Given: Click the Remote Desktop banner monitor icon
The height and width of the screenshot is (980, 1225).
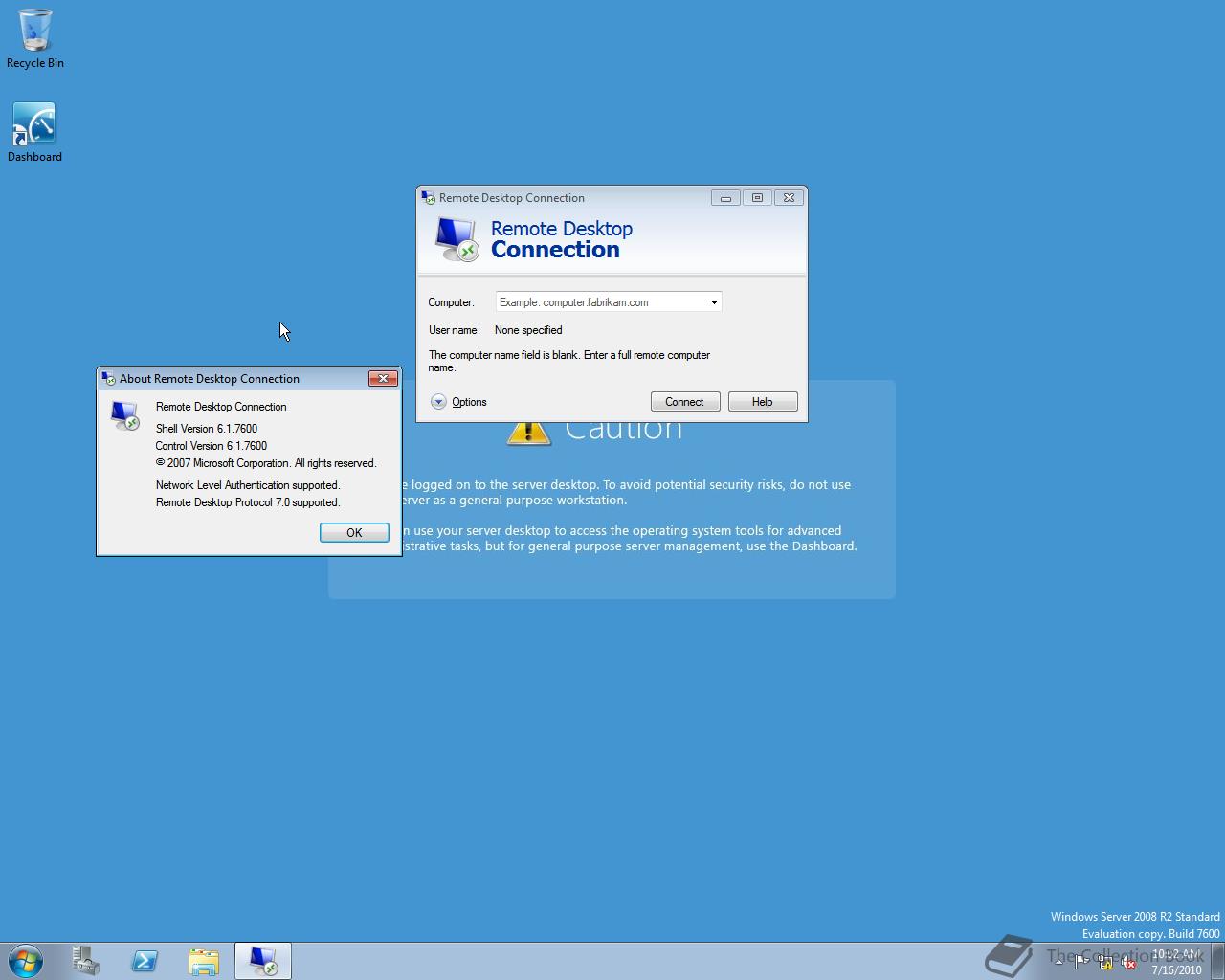Looking at the screenshot, I should (x=457, y=238).
